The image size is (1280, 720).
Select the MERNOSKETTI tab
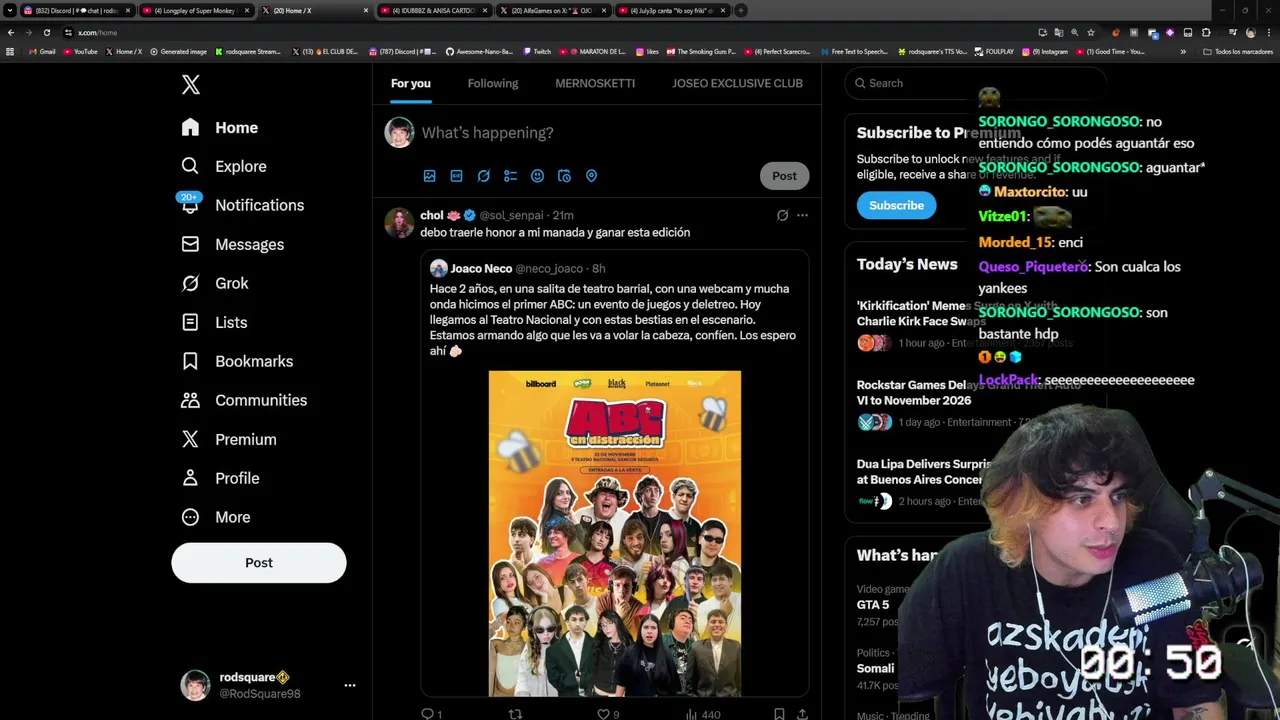click(595, 83)
